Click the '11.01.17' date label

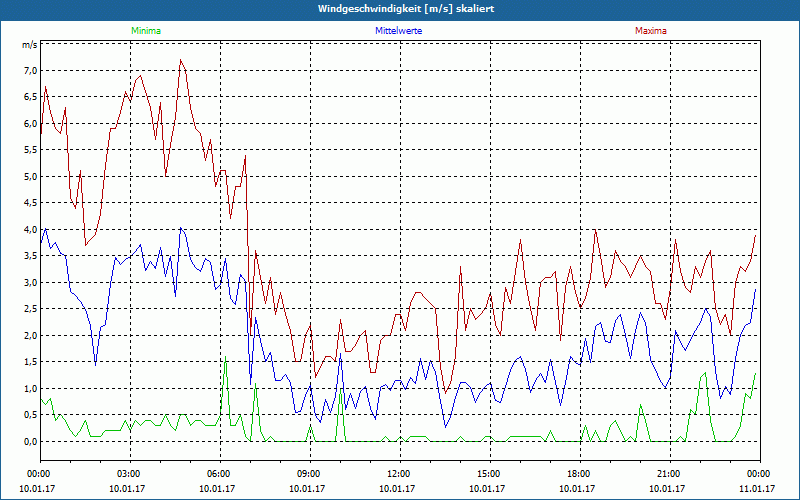(x=757, y=488)
